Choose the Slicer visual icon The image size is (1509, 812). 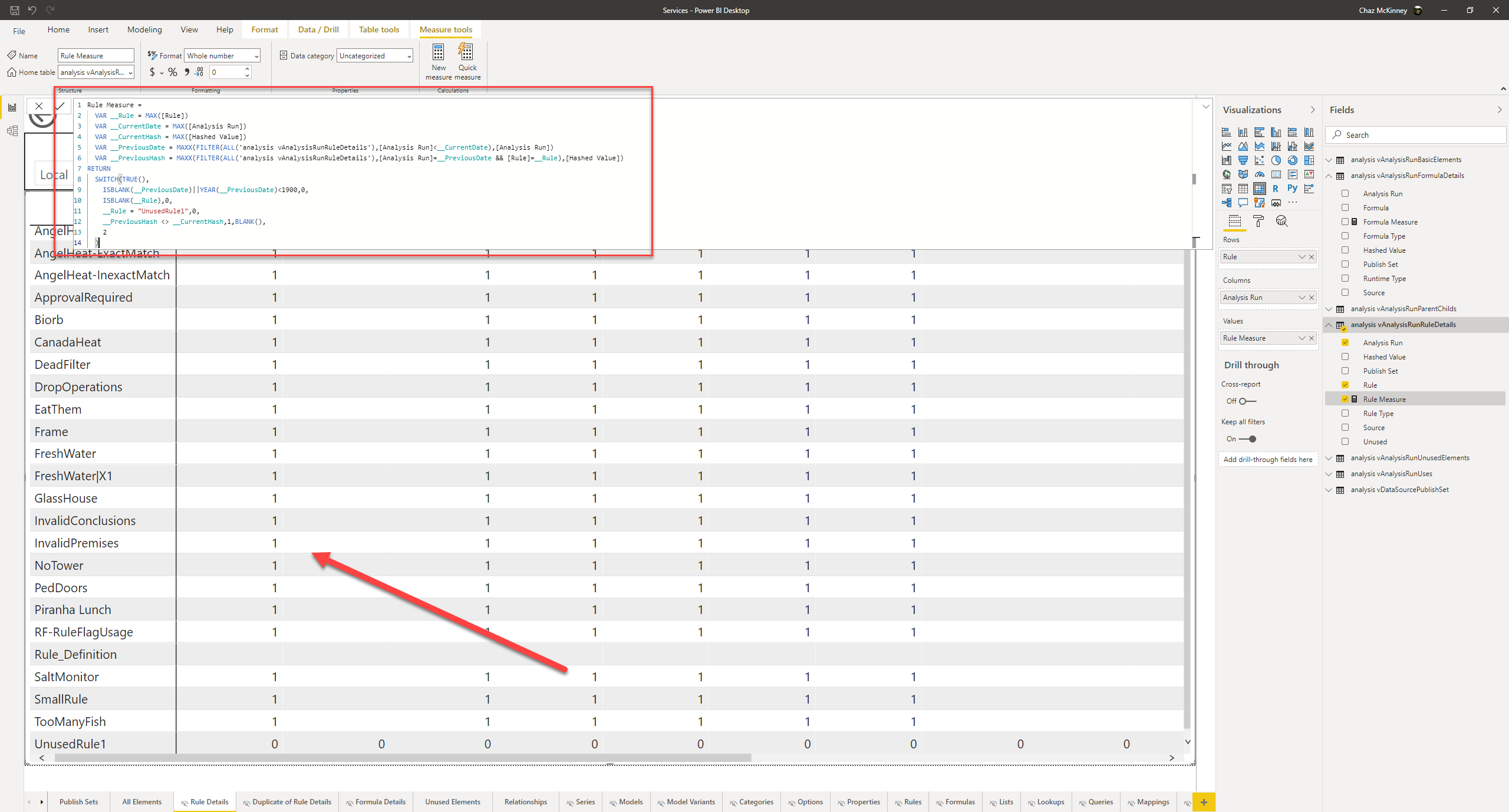click(x=1226, y=189)
